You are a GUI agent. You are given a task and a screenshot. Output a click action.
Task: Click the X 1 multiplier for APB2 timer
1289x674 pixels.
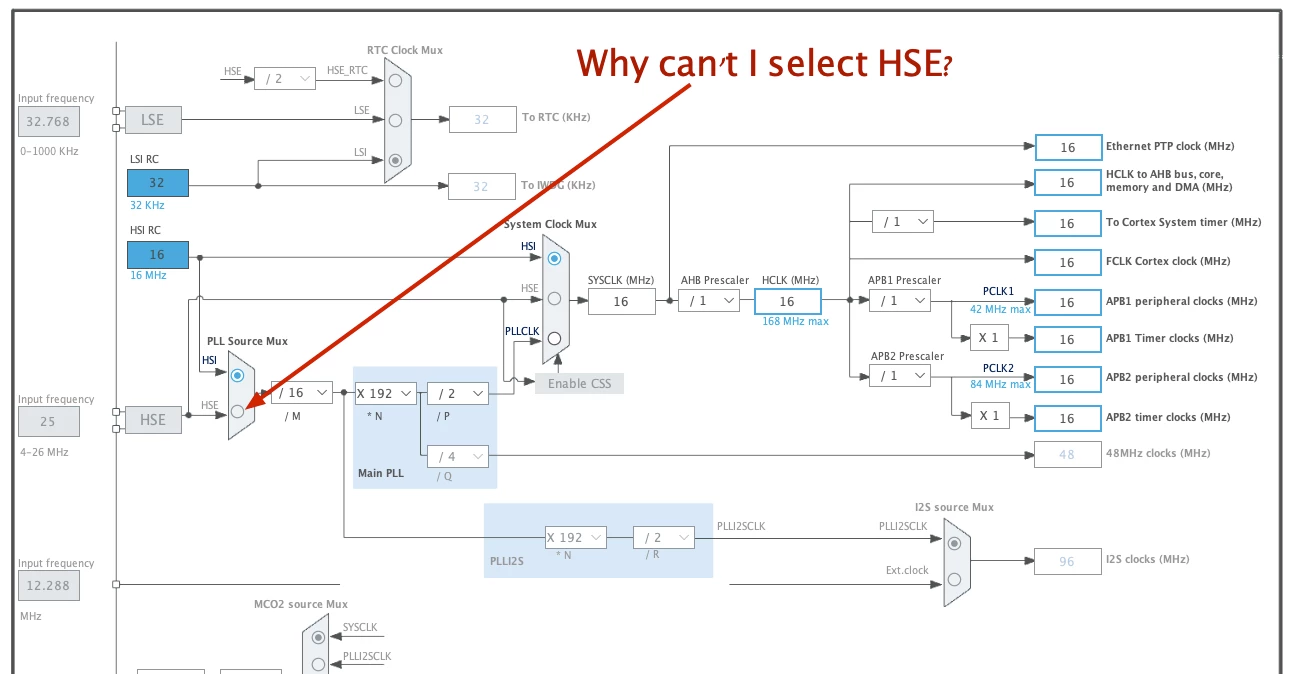[989, 415]
